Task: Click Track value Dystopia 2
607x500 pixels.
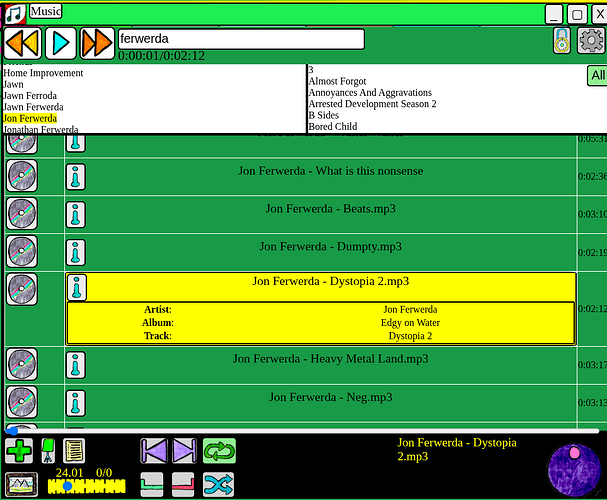Action: [x=410, y=336]
